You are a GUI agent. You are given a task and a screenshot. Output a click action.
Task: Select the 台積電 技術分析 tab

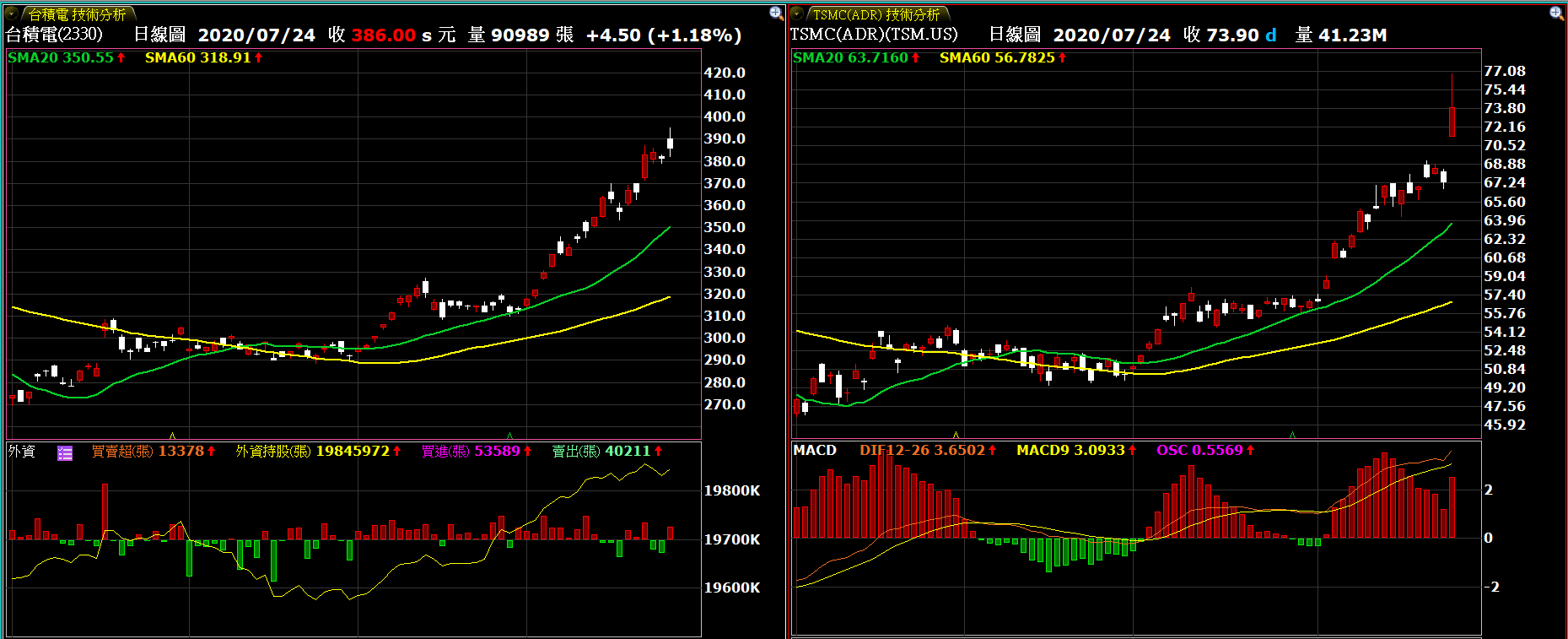[78, 14]
